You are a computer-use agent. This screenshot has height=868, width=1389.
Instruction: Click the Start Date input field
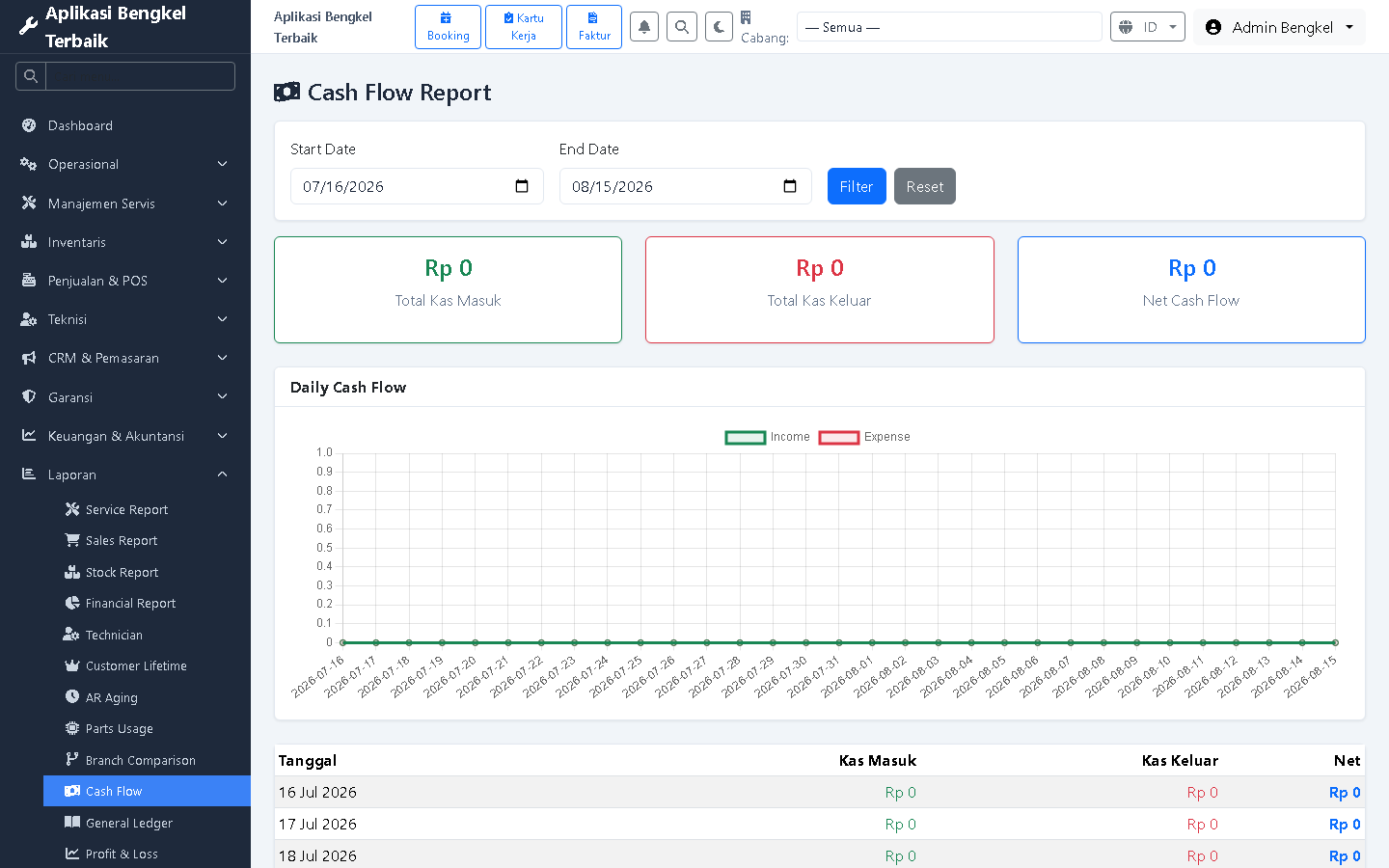(417, 186)
